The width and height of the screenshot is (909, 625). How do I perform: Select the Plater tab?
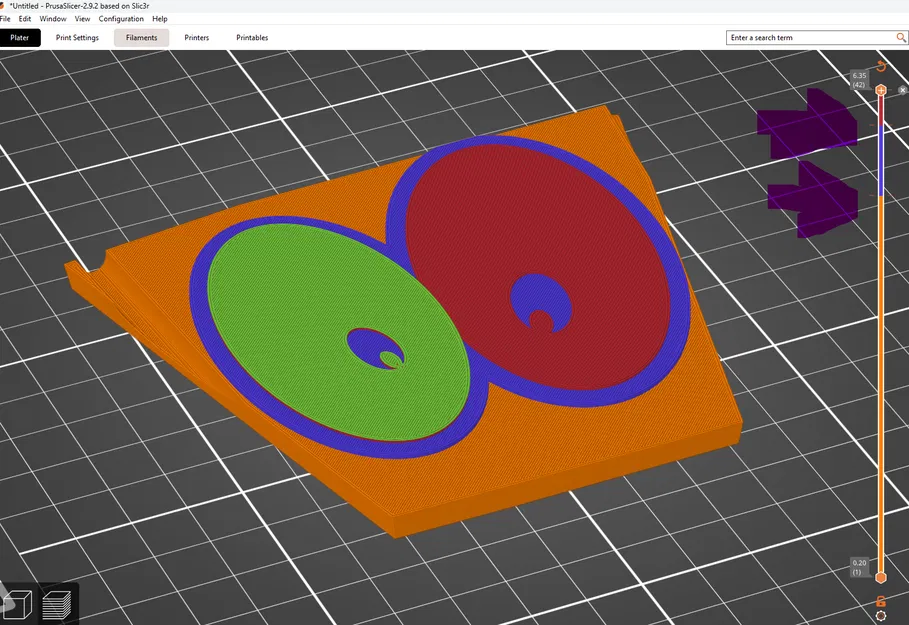pyautogui.click(x=20, y=37)
